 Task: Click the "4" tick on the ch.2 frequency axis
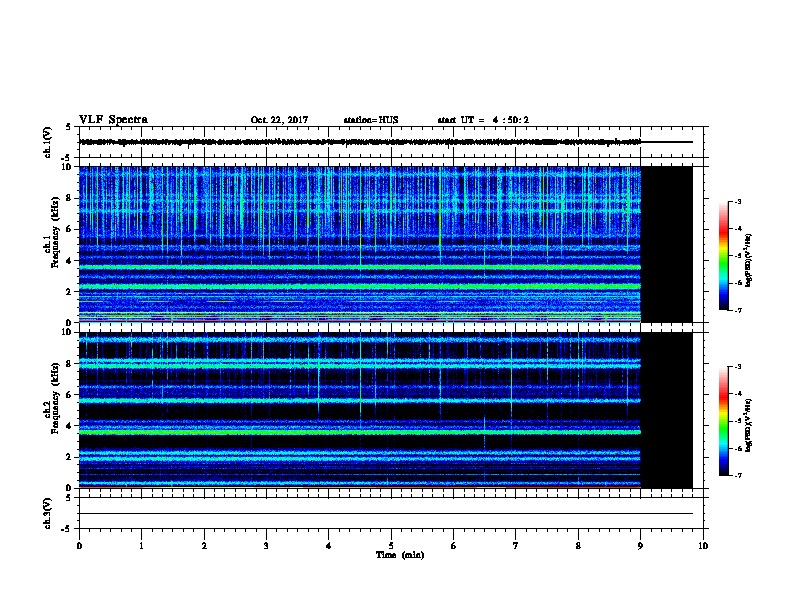(70, 426)
